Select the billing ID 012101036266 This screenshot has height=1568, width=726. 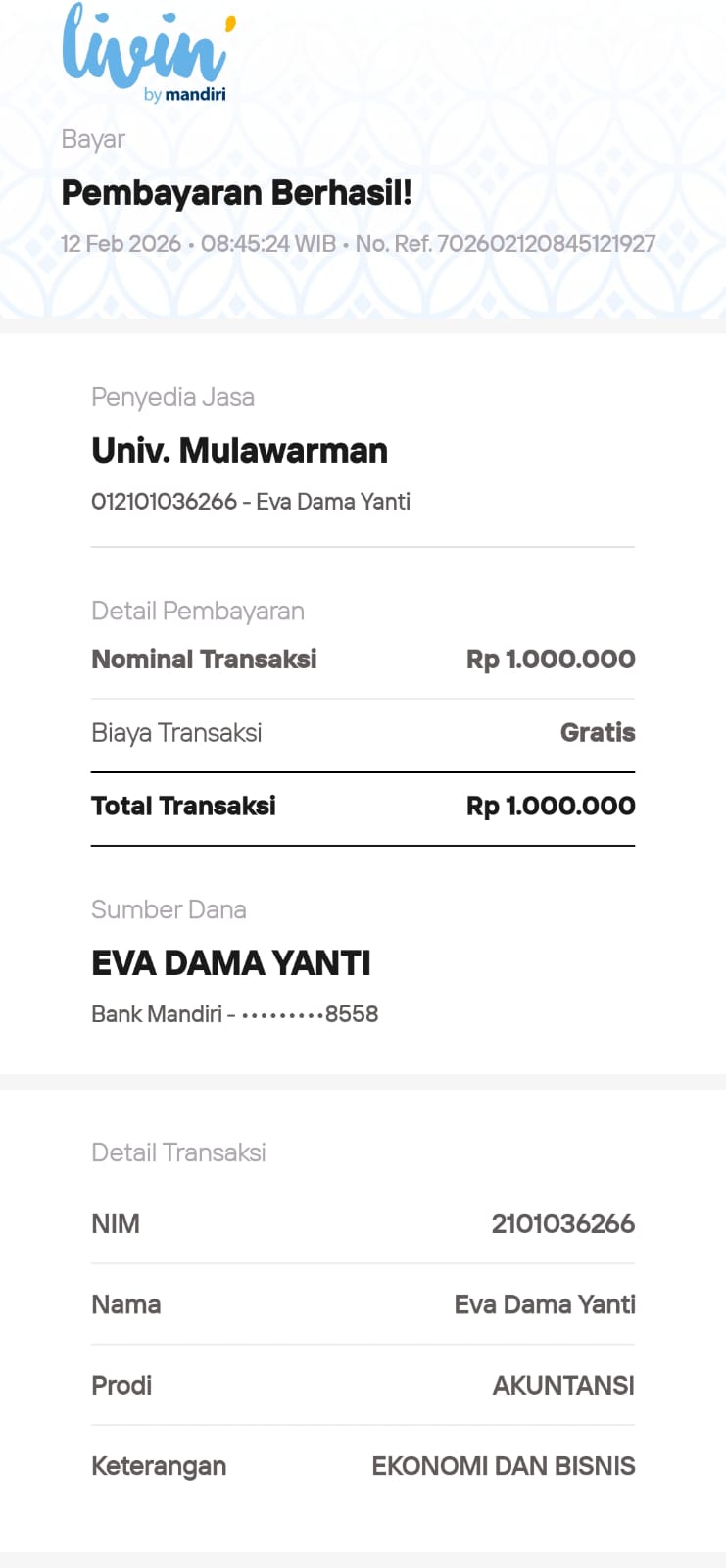pos(164,502)
